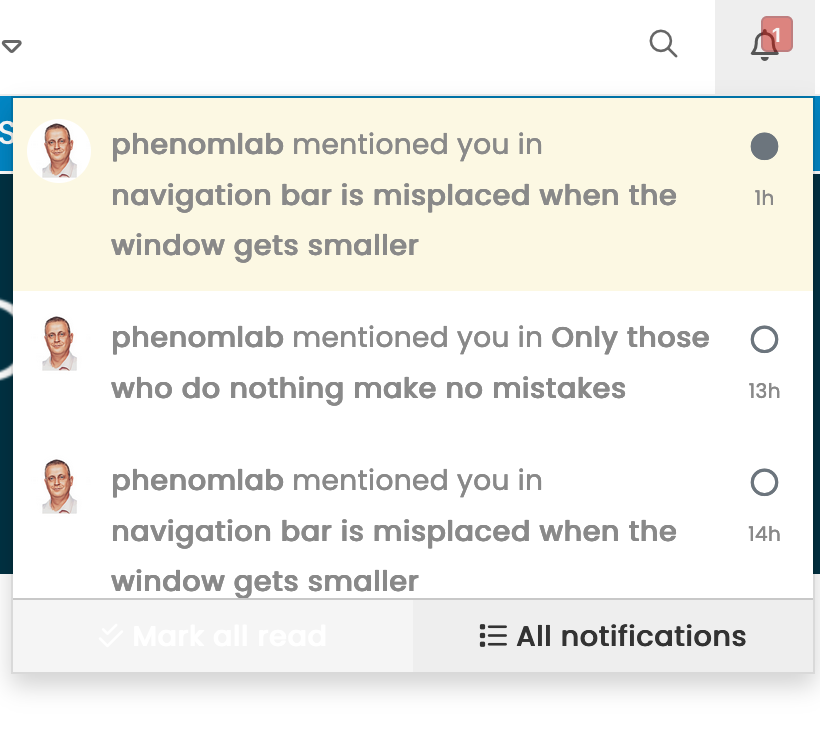Click the notifications bell icon
The width and height of the screenshot is (820, 736).
[x=764, y=45]
